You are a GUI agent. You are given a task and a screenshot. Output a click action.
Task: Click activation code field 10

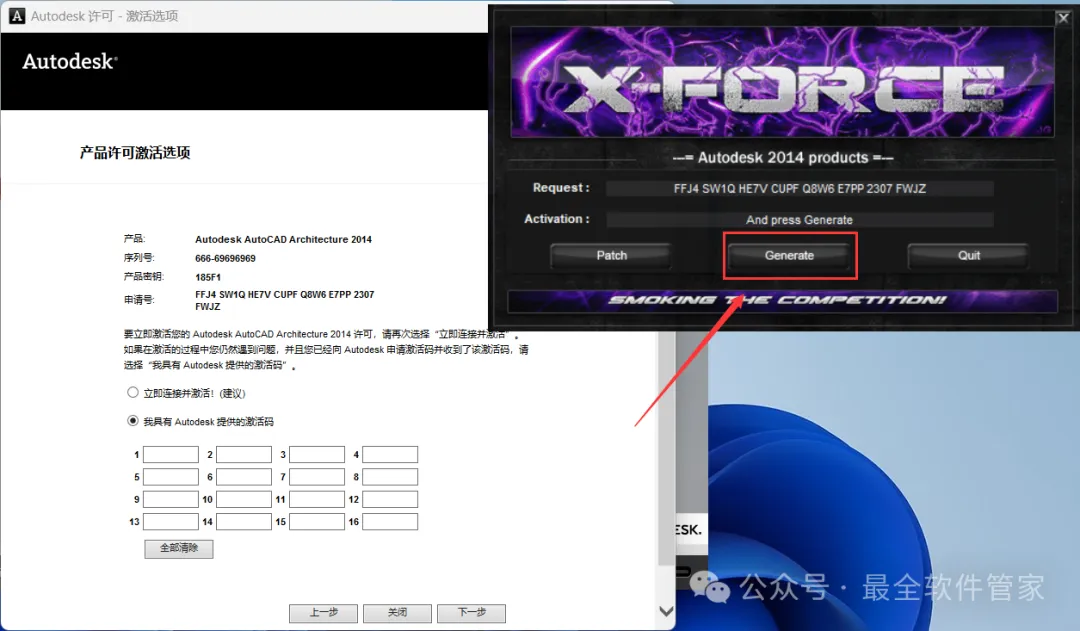tap(244, 499)
